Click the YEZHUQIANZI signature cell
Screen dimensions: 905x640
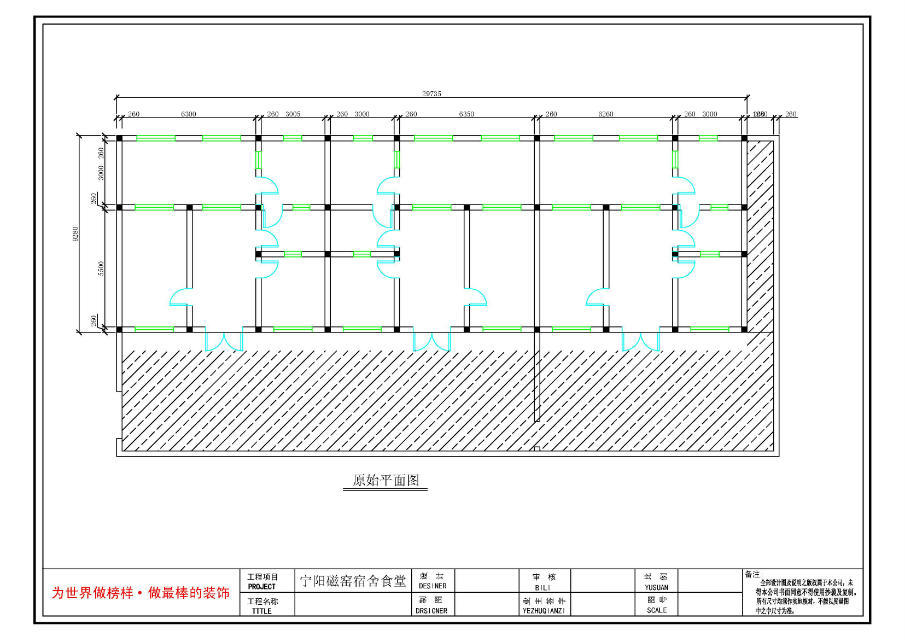(544, 605)
